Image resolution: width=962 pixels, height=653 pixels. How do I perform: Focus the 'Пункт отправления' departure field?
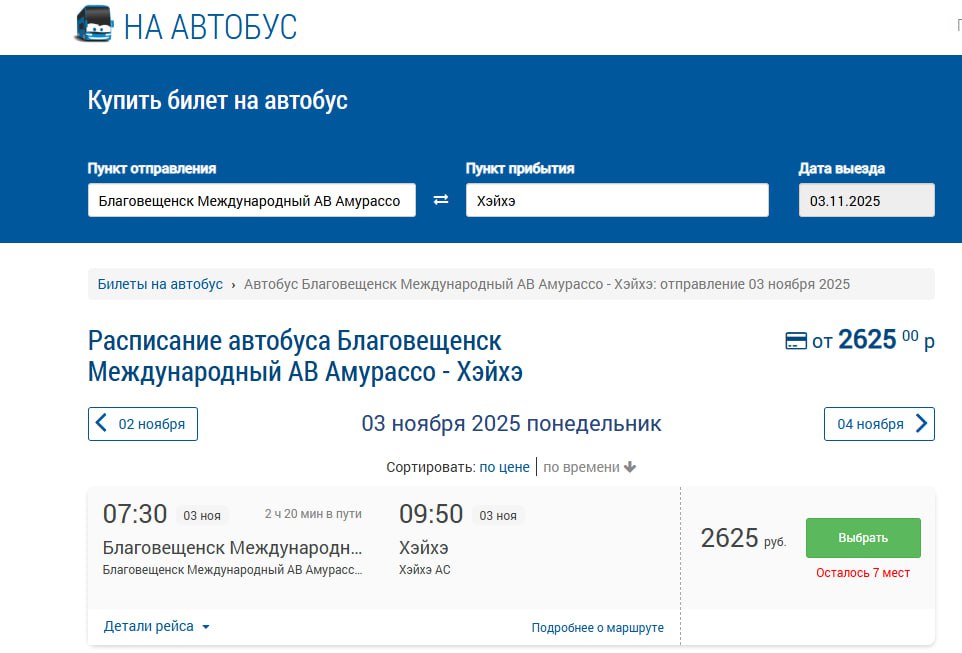tap(251, 200)
